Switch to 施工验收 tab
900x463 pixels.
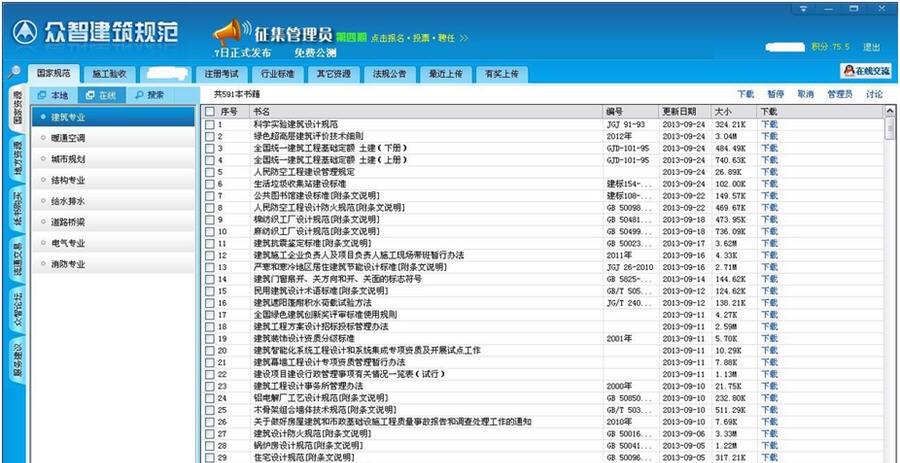click(x=109, y=75)
